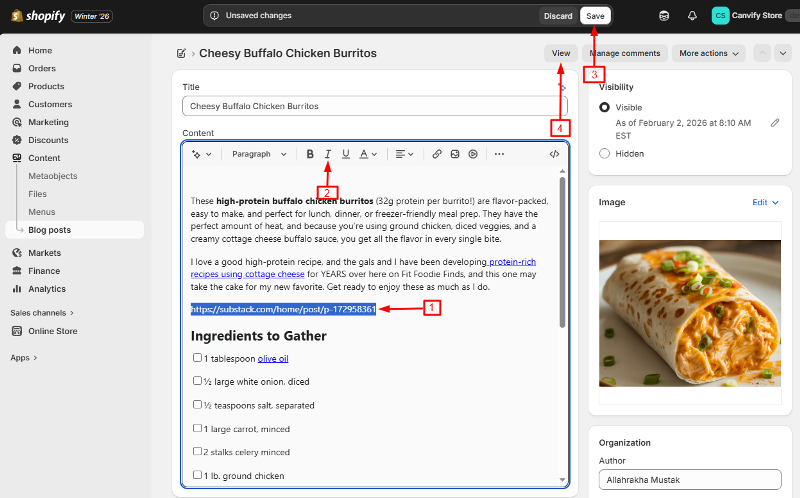The width and height of the screenshot is (800, 498).
Task: Expand Sales channels section
Action: 42,313
